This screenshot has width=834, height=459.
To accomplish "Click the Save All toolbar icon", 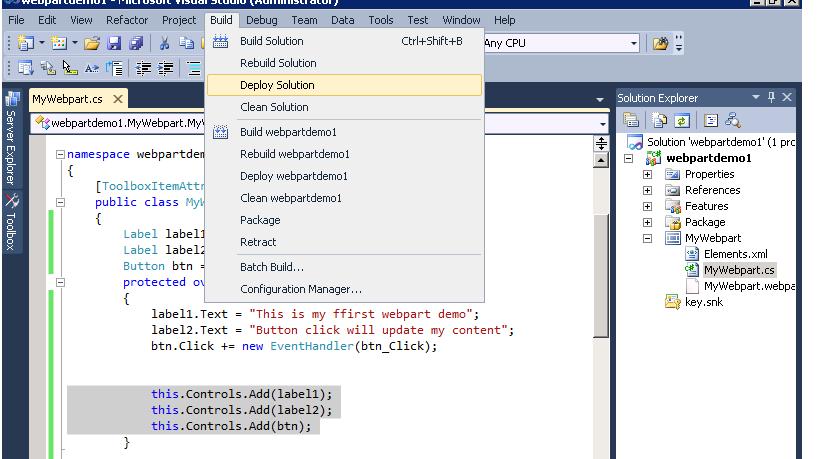I will point(136,43).
